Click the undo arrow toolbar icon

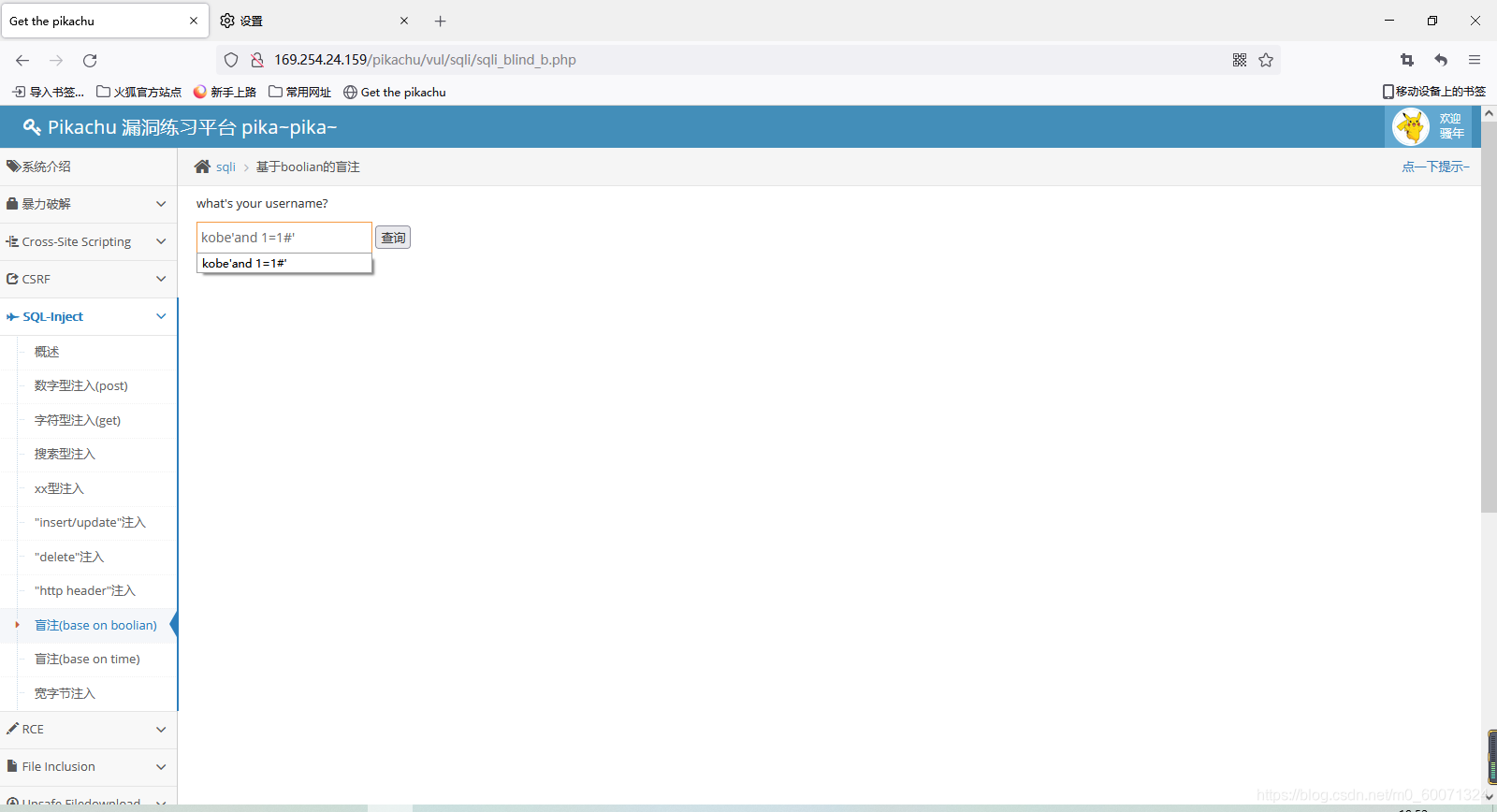pyautogui.click(x=1441, y=60)
